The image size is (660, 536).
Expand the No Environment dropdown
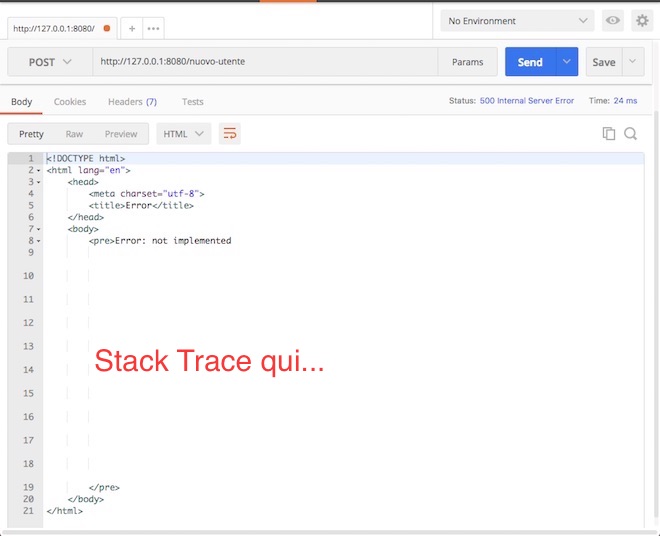518,21
